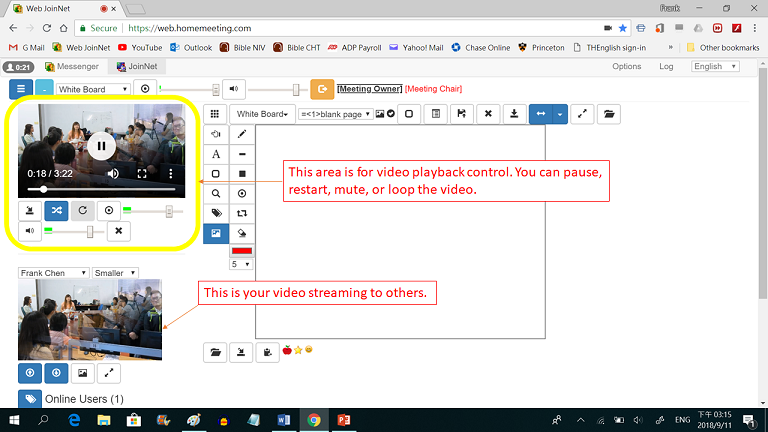
Task: Open the Options menu
Action: pyautogui.click(x=626, y=67)
